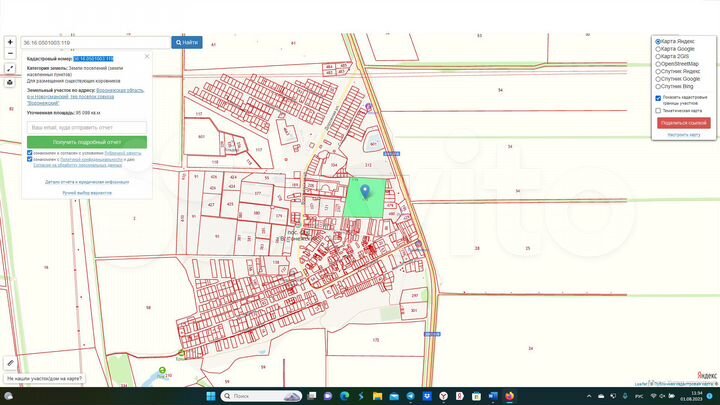Open the measurement ruler tool
Viewport: 720px width, 405px height.
(10, 362)
